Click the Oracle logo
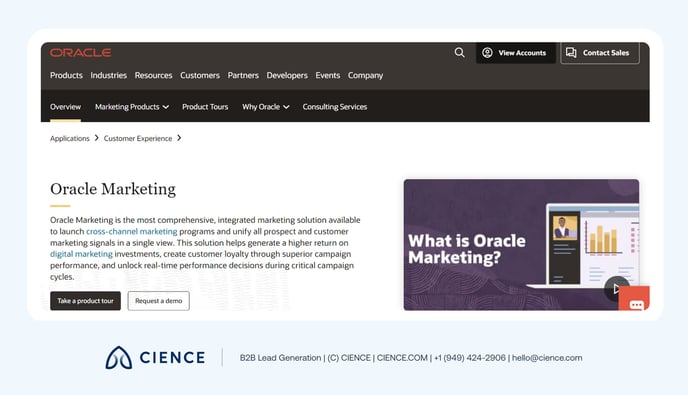 tap(80, 53)
